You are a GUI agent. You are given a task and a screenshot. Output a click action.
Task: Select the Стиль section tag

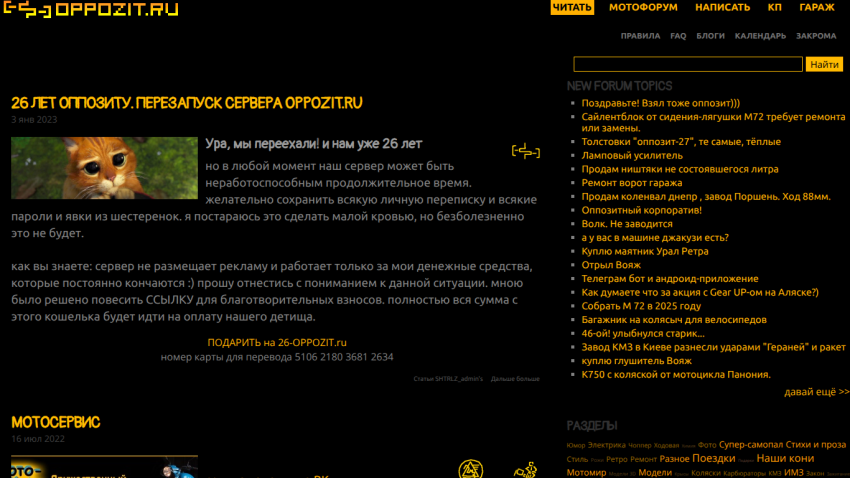tap(577, 459)
